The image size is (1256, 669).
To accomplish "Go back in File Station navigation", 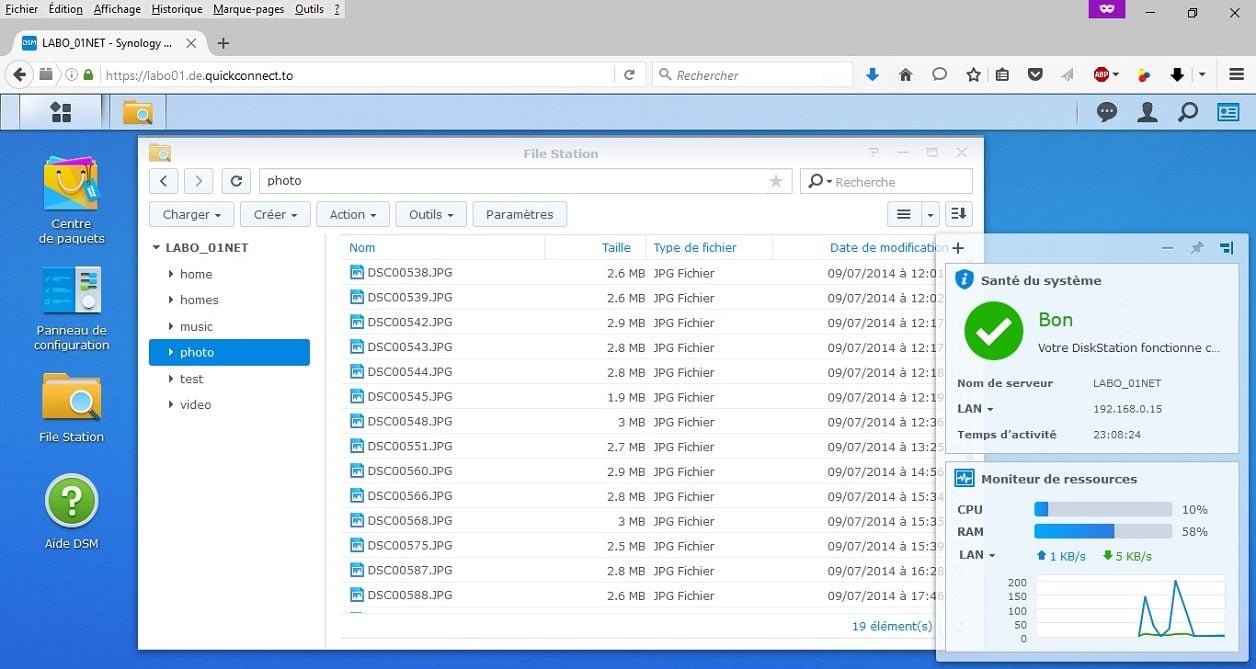I will pos(163,181).
